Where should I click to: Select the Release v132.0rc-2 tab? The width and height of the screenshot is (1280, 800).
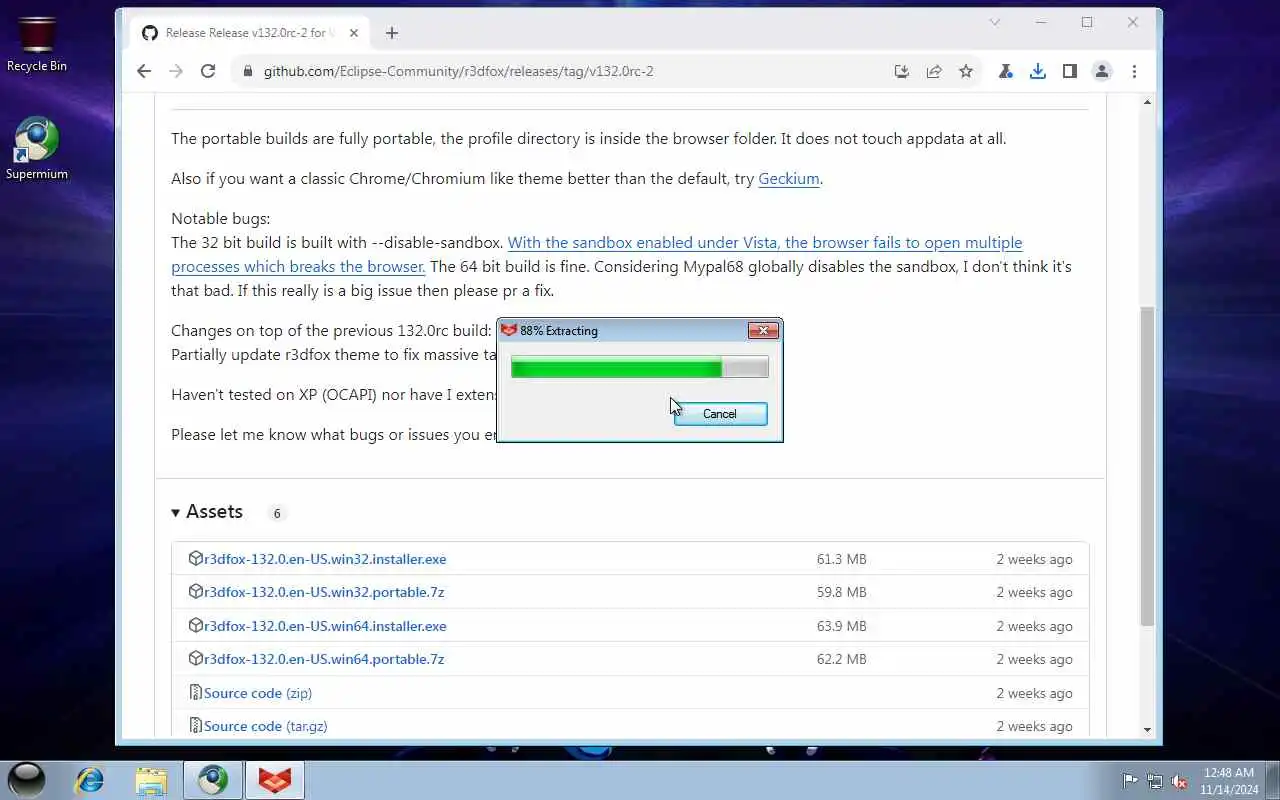(x=250, y=33)
